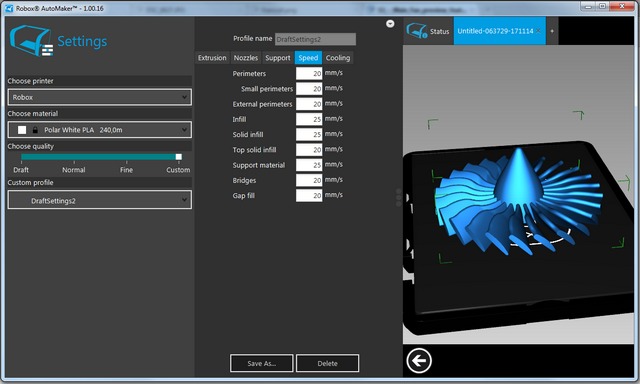Viewport: 640px width, 384px height.
Task: Click the Small perimeters speed field
Action: click(309, 89)
